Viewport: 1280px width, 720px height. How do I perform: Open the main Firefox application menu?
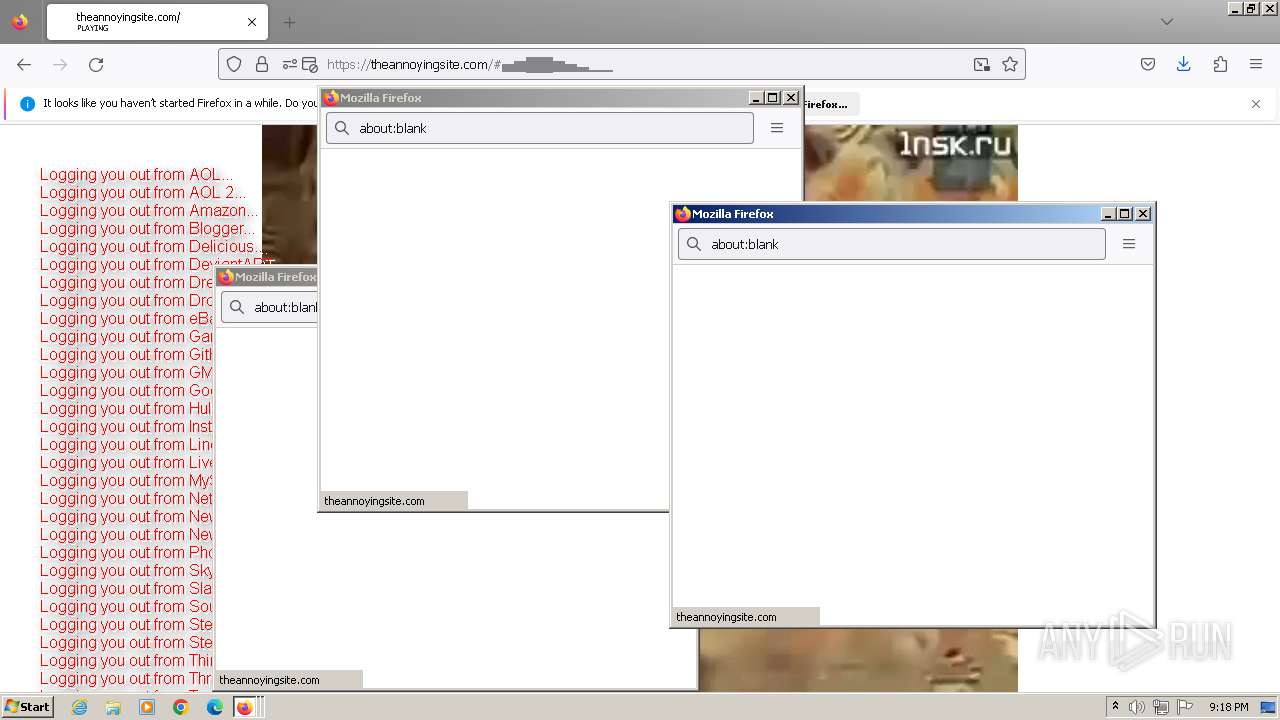pos(1256,64)
